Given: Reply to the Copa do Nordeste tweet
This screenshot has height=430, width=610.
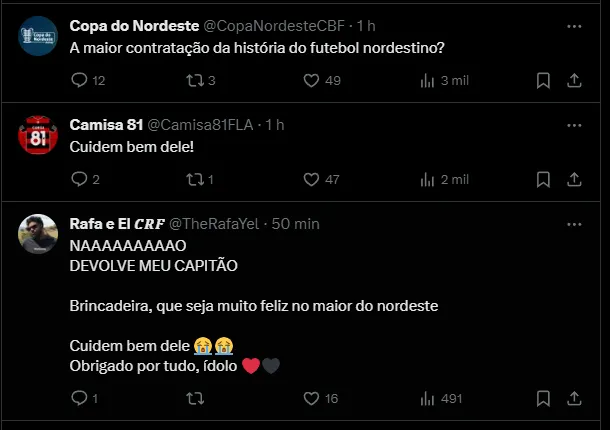Looking at the screenshot, I should click(x=80, y=80).
